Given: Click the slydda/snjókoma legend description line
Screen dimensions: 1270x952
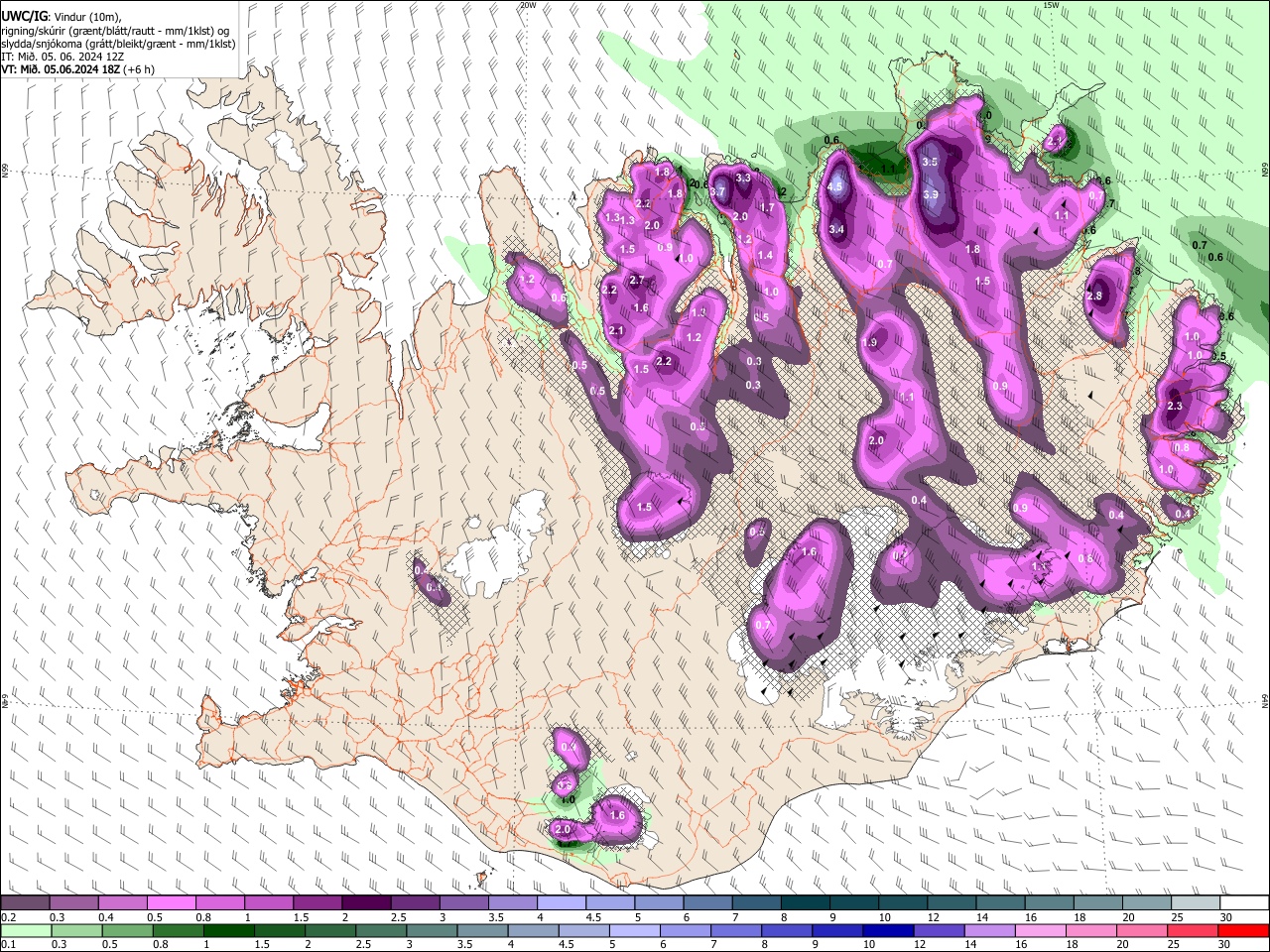Looking at the screenshot, I should coord(118,44).
